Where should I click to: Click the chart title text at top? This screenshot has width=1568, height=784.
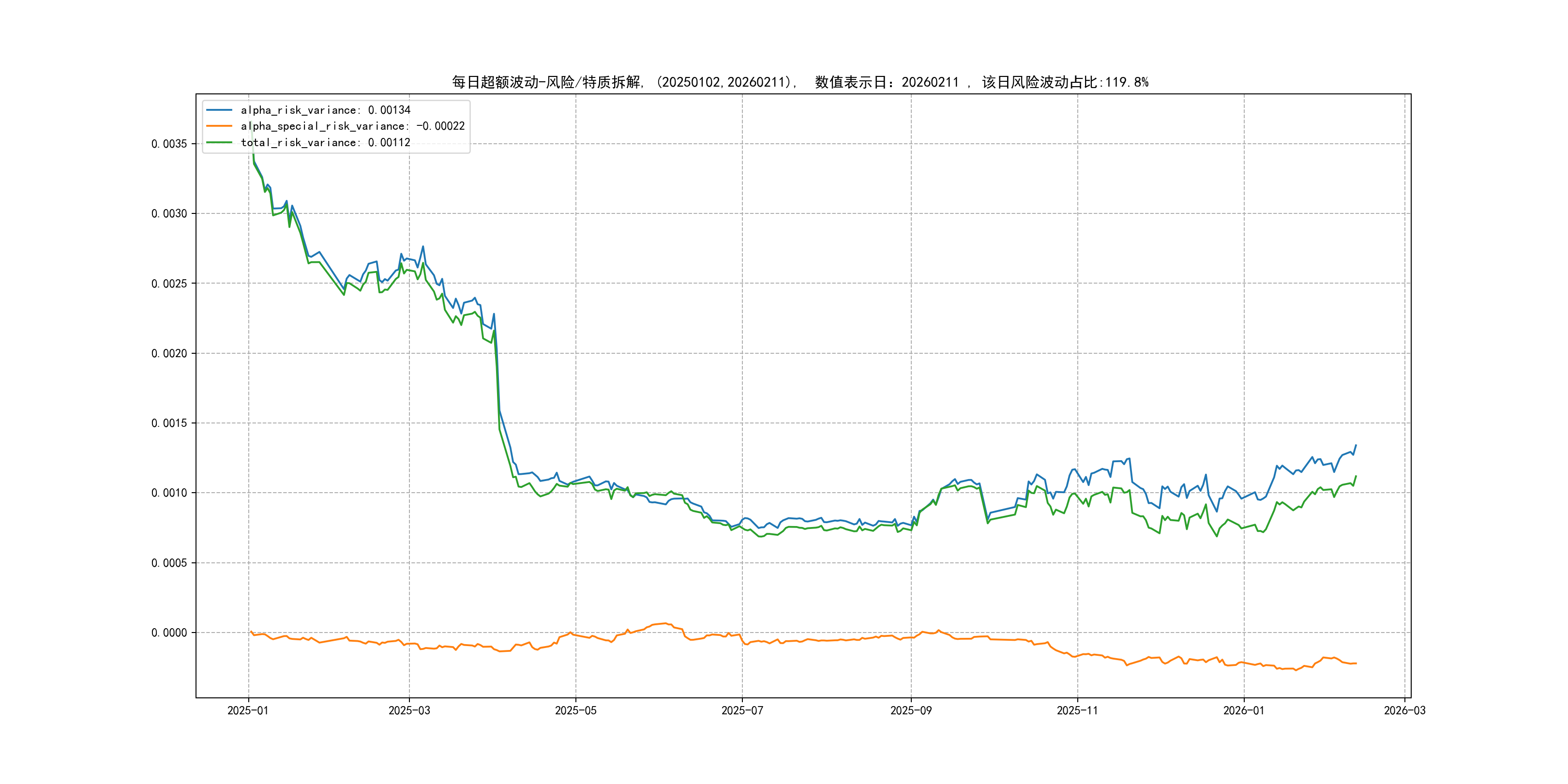coord(800,82)
